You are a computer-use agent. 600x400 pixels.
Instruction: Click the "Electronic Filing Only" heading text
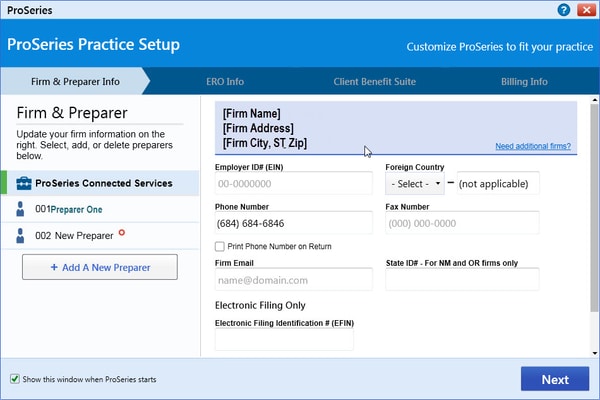click(x=260, y=305)
